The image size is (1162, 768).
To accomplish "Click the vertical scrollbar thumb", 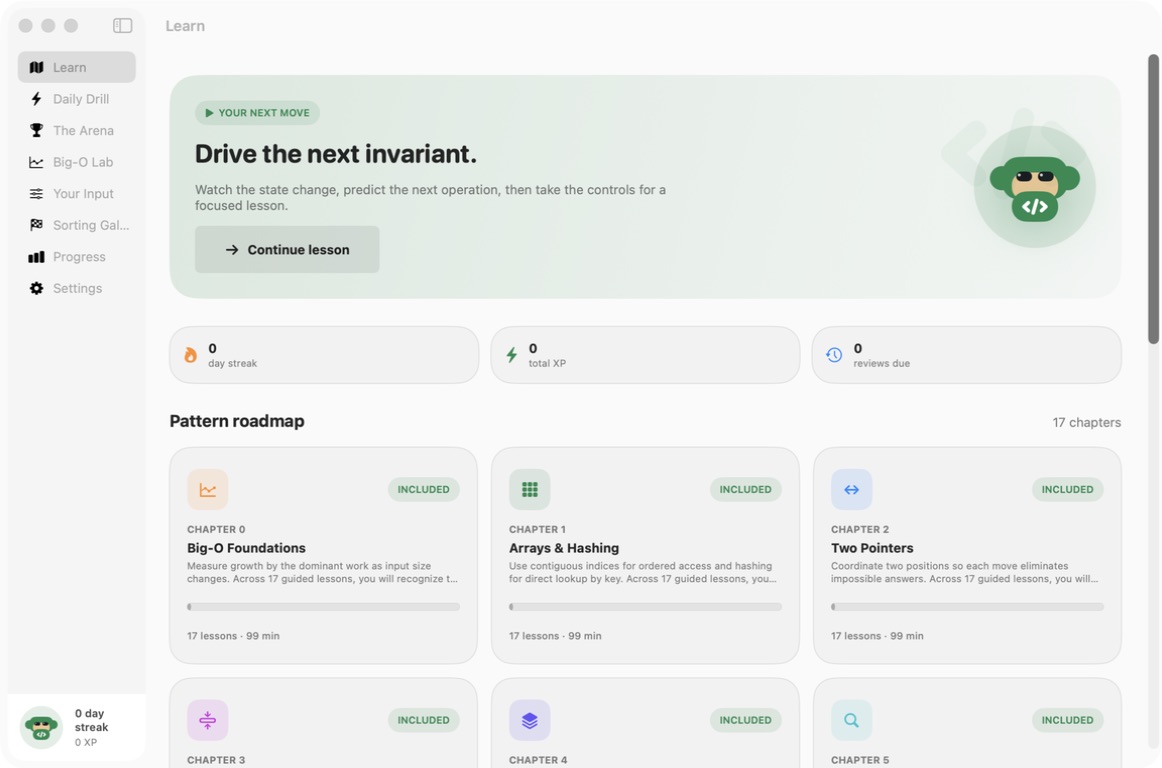I will tap(1153, 199).
